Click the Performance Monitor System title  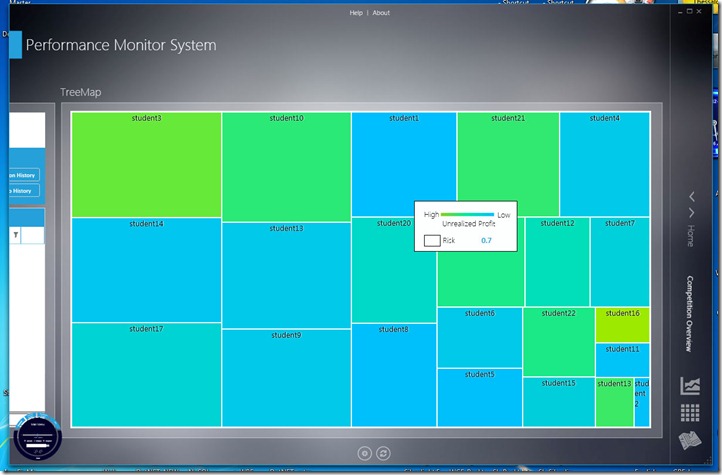tap(121, 45)
